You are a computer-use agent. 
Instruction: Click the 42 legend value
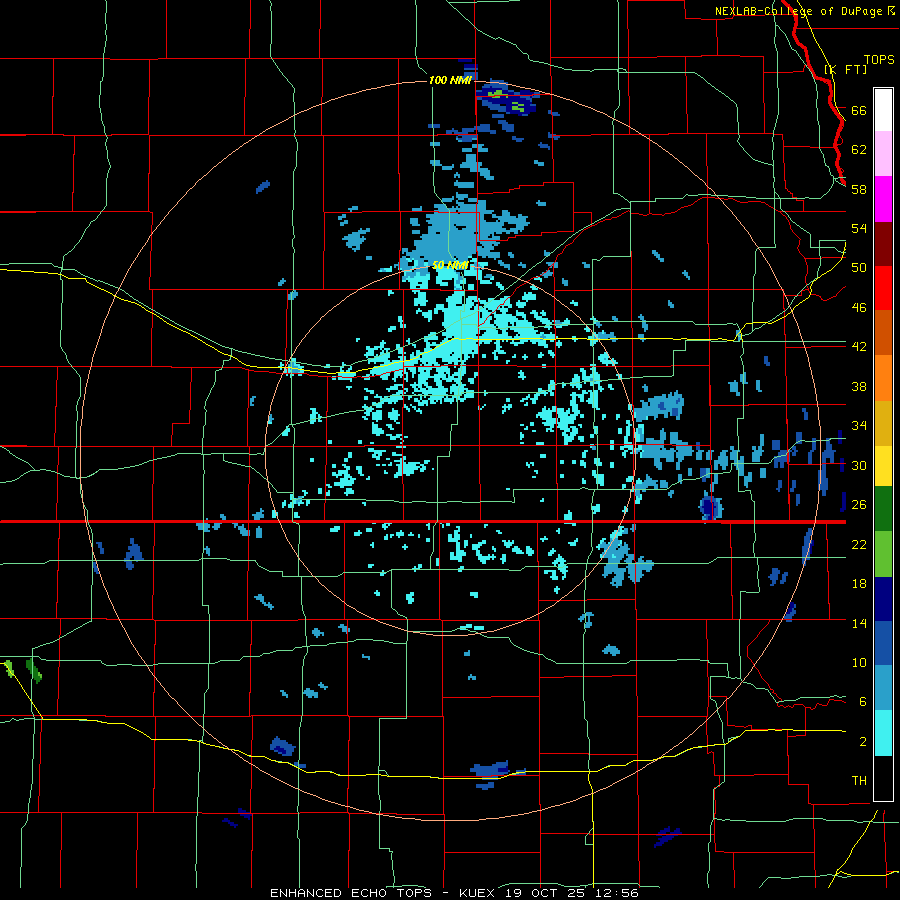(x=859, y=346)
